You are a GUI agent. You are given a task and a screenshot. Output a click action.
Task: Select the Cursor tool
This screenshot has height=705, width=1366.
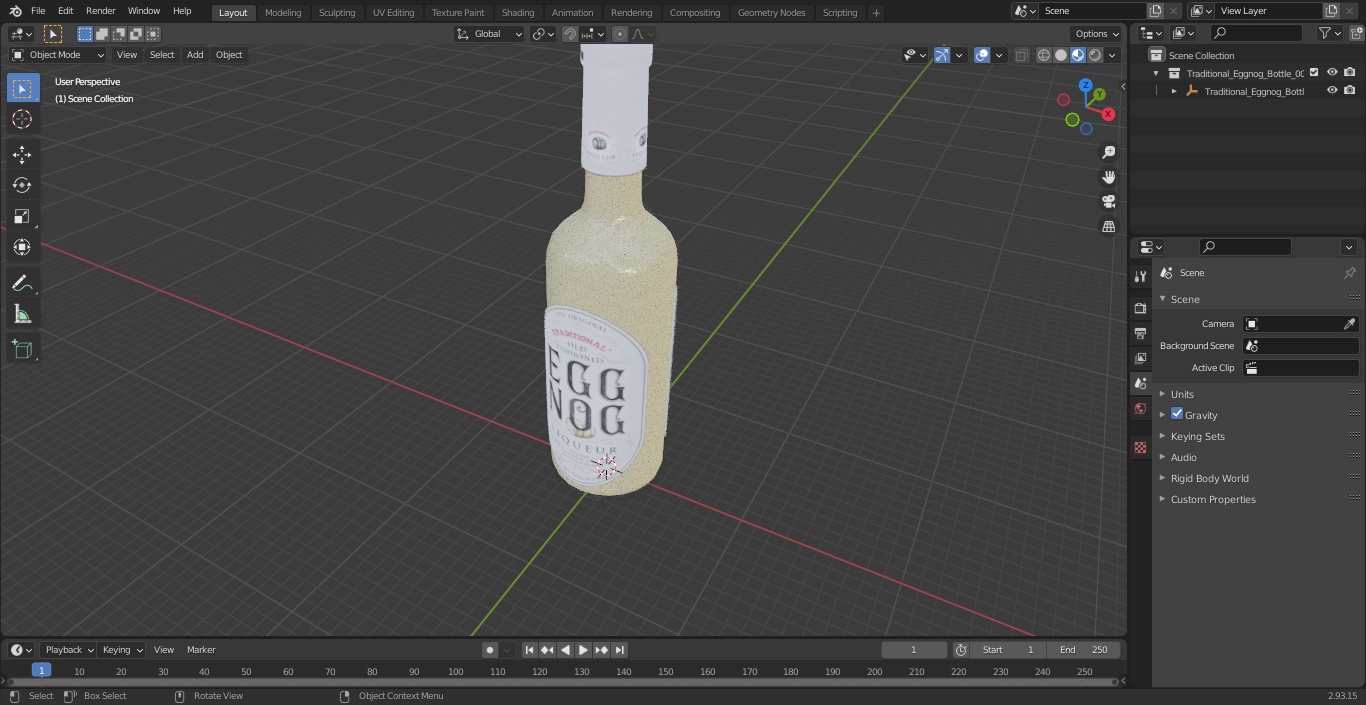coord(22,119)
